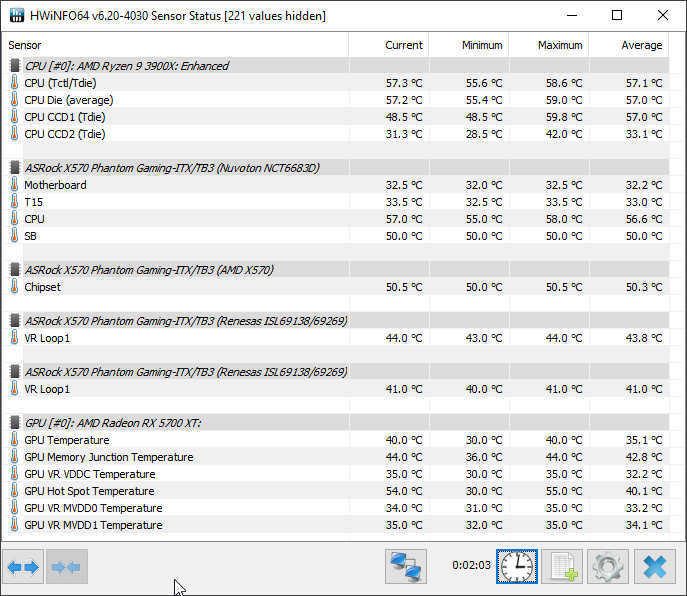This screenshot has height=596, width=687.
Task: Click the logging sheet with plus icon
Action: tap(562, 567)
